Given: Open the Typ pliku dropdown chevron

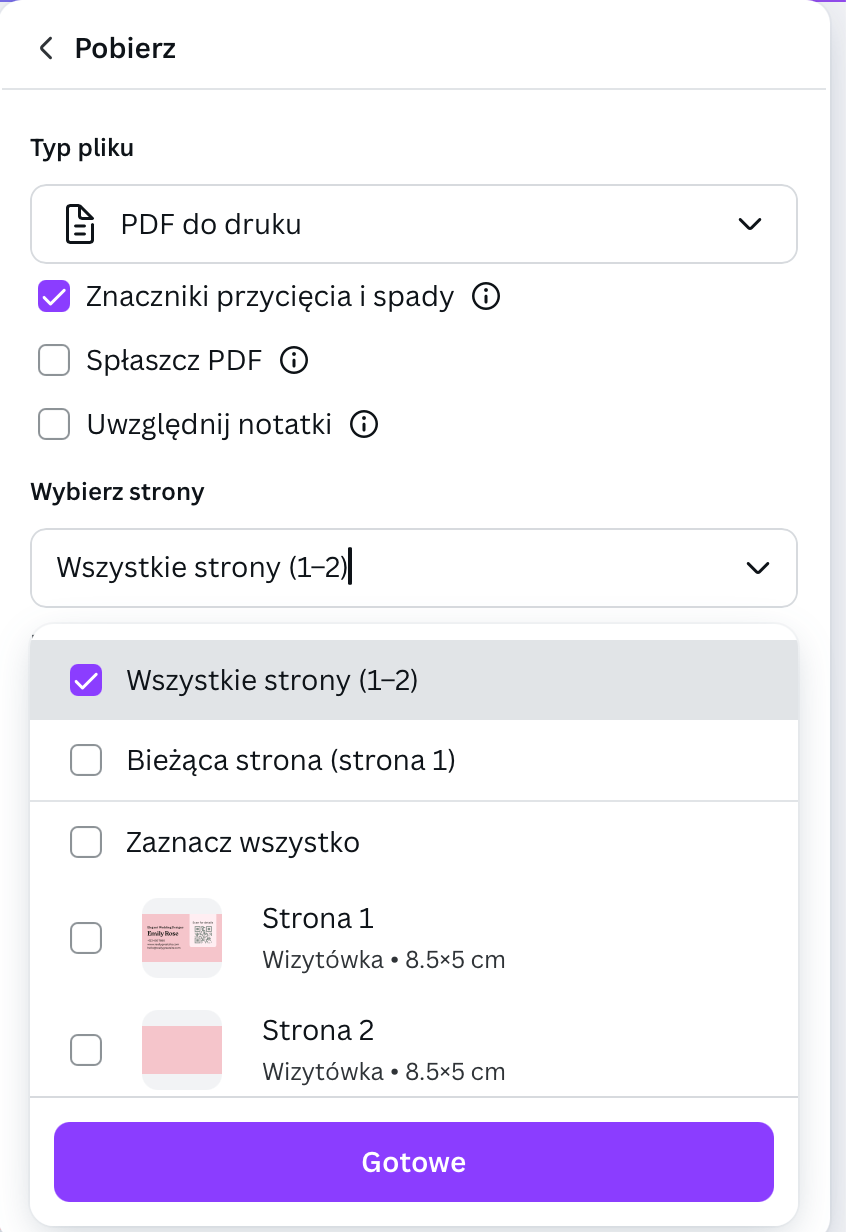Looking at the screenshot, I should (749, 224).
